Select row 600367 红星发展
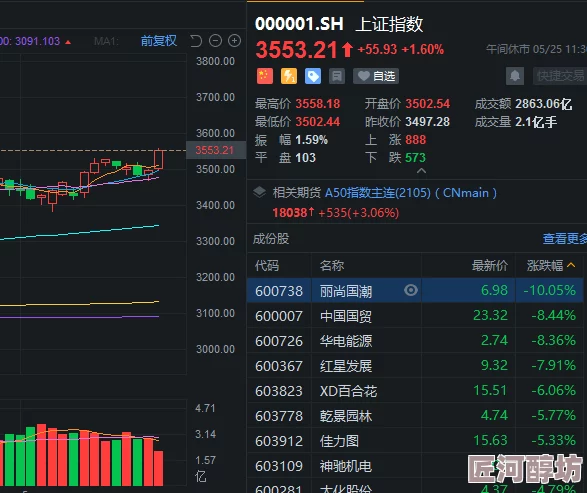The image size is (587, 493). point(415,365)
